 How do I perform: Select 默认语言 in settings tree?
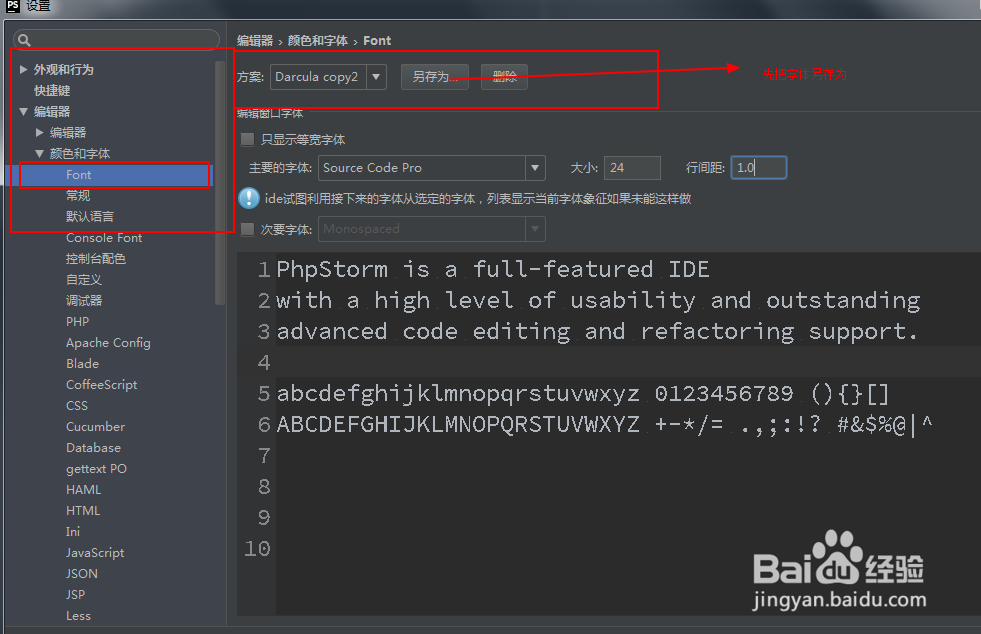tap(90, 217)
